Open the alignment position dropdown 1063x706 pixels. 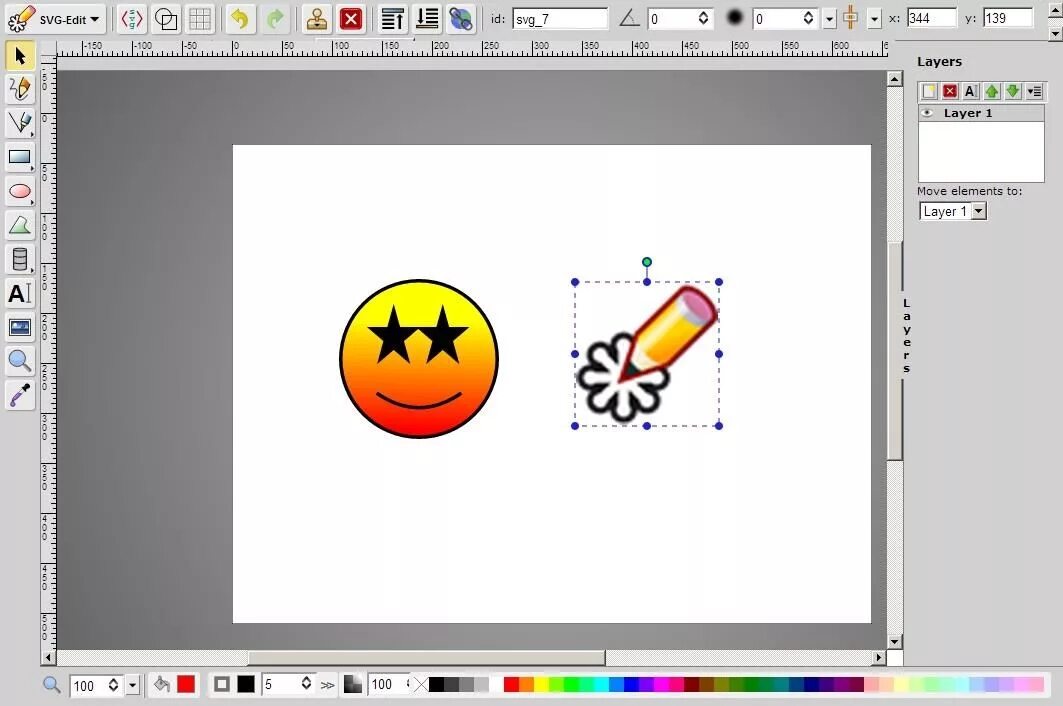tap(875, 20)
